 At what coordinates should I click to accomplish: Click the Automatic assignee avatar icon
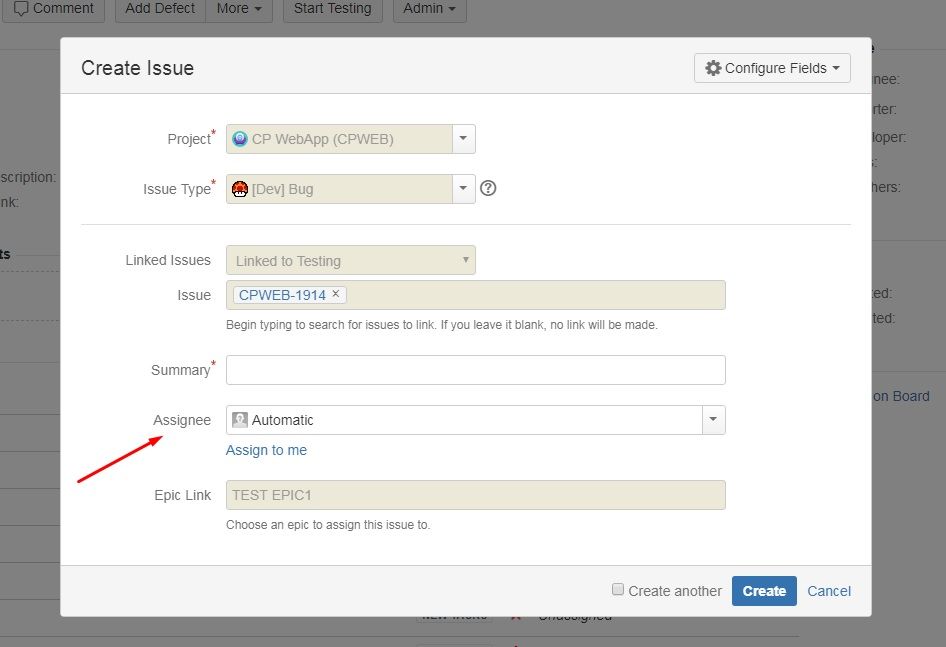[x=240, y=420]
